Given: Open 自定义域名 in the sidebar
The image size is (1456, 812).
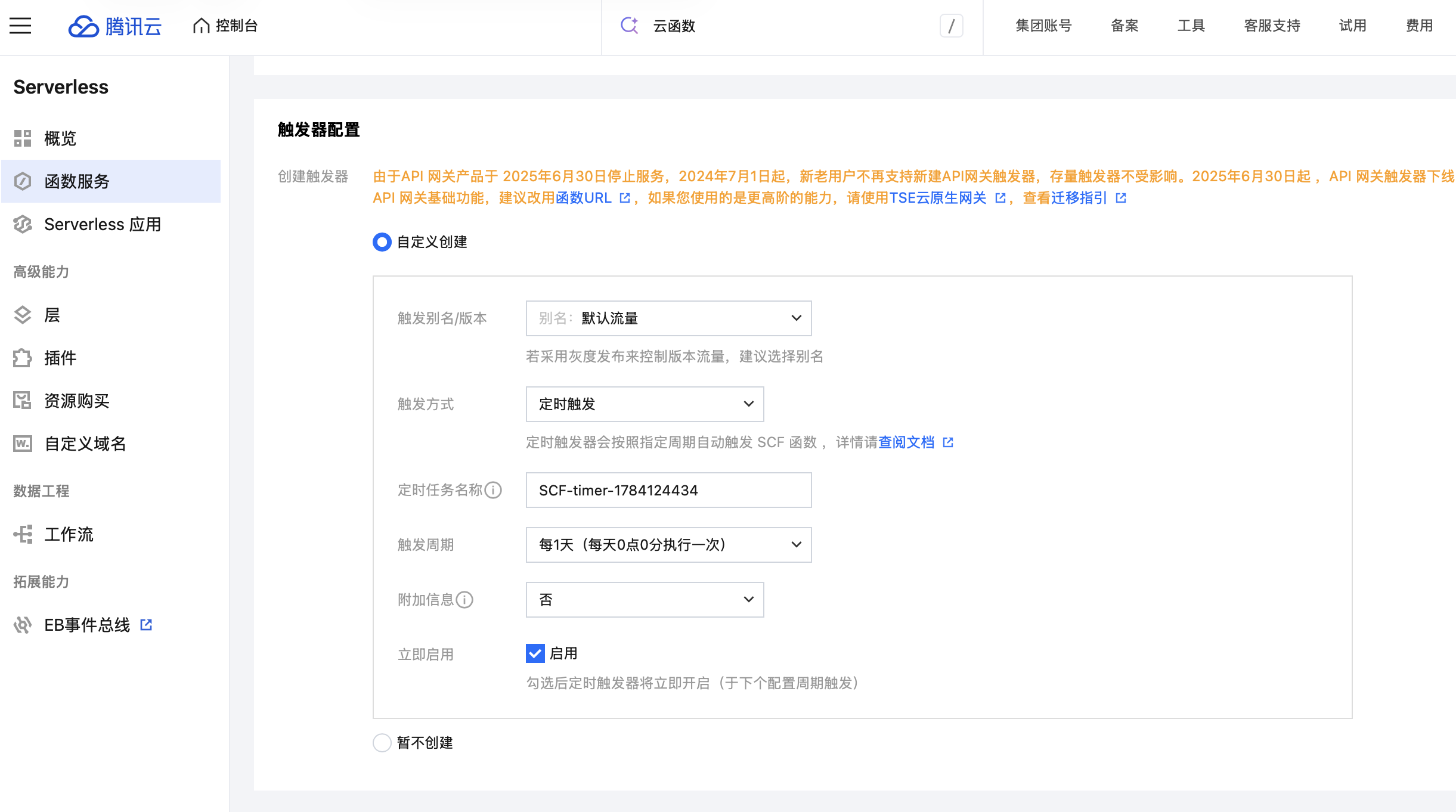Looking at the screenshot, I should click(x=111, y=444).
